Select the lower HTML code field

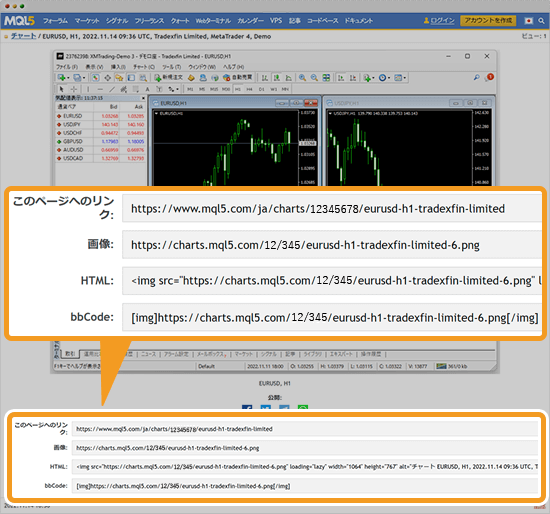tap(305, 467)
